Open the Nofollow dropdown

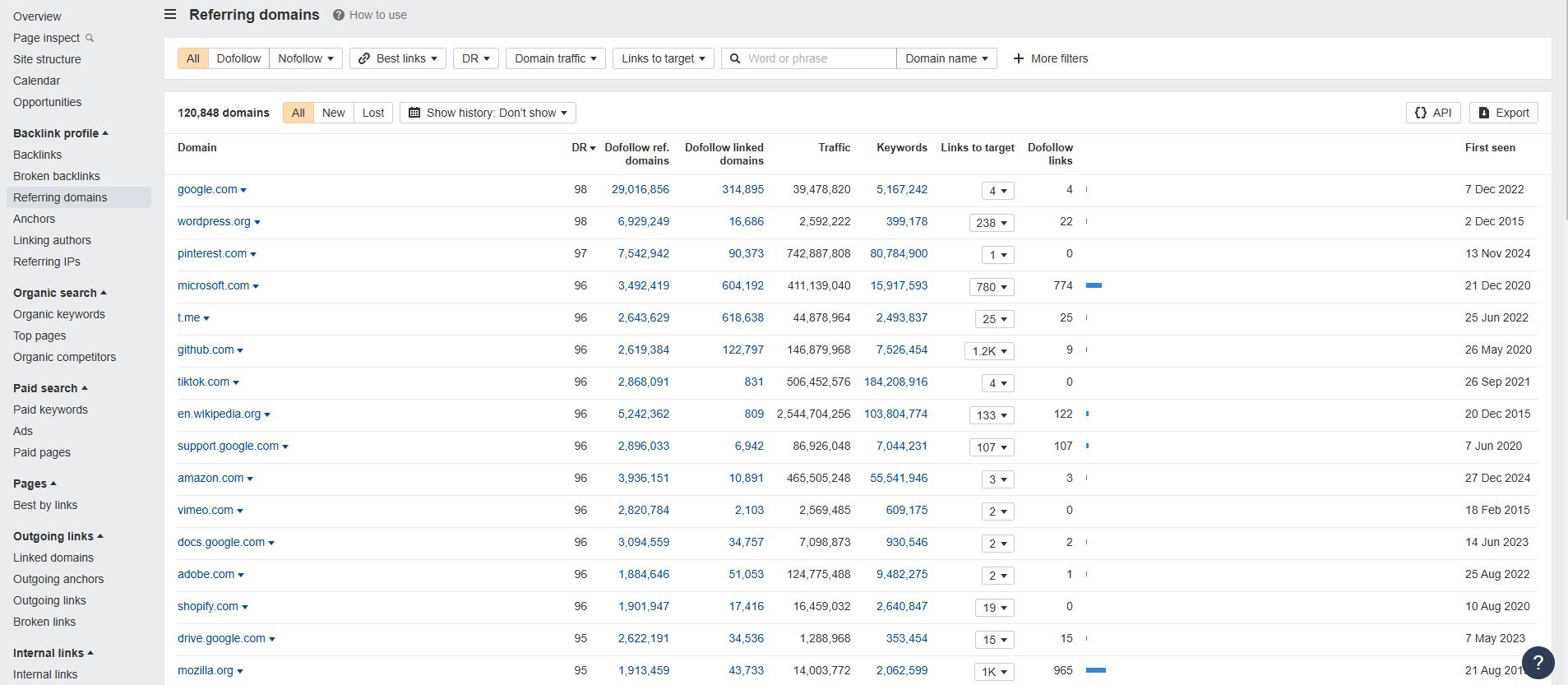click(x=306, y=58)
